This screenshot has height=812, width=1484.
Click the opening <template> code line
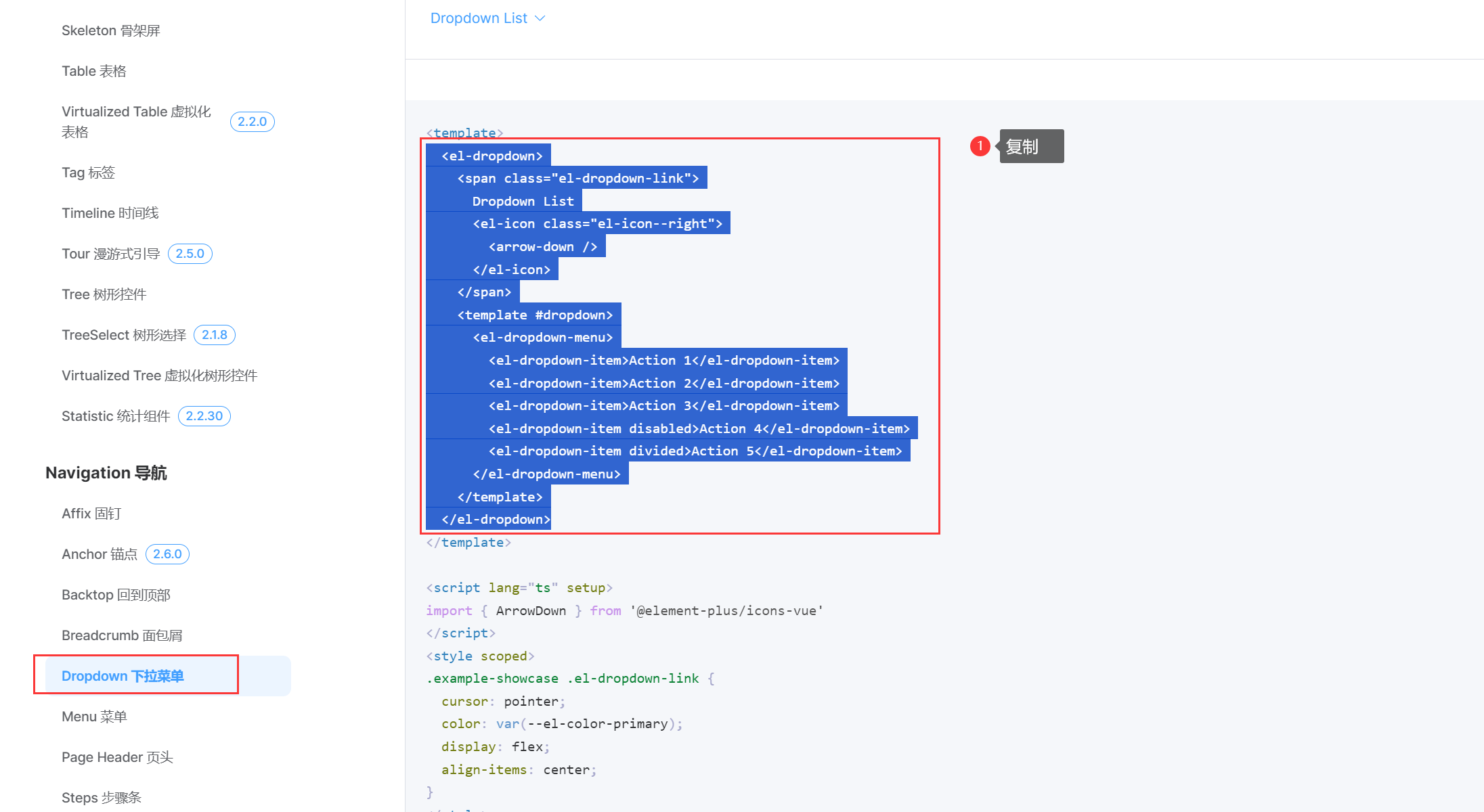465,133
